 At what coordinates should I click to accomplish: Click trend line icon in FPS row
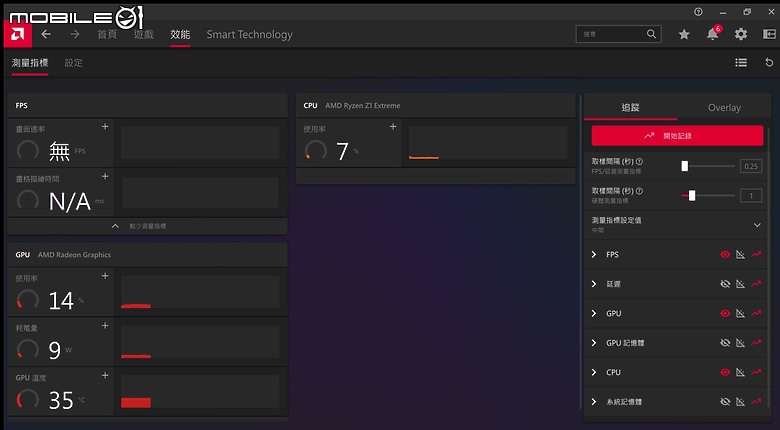pos(756,255)
